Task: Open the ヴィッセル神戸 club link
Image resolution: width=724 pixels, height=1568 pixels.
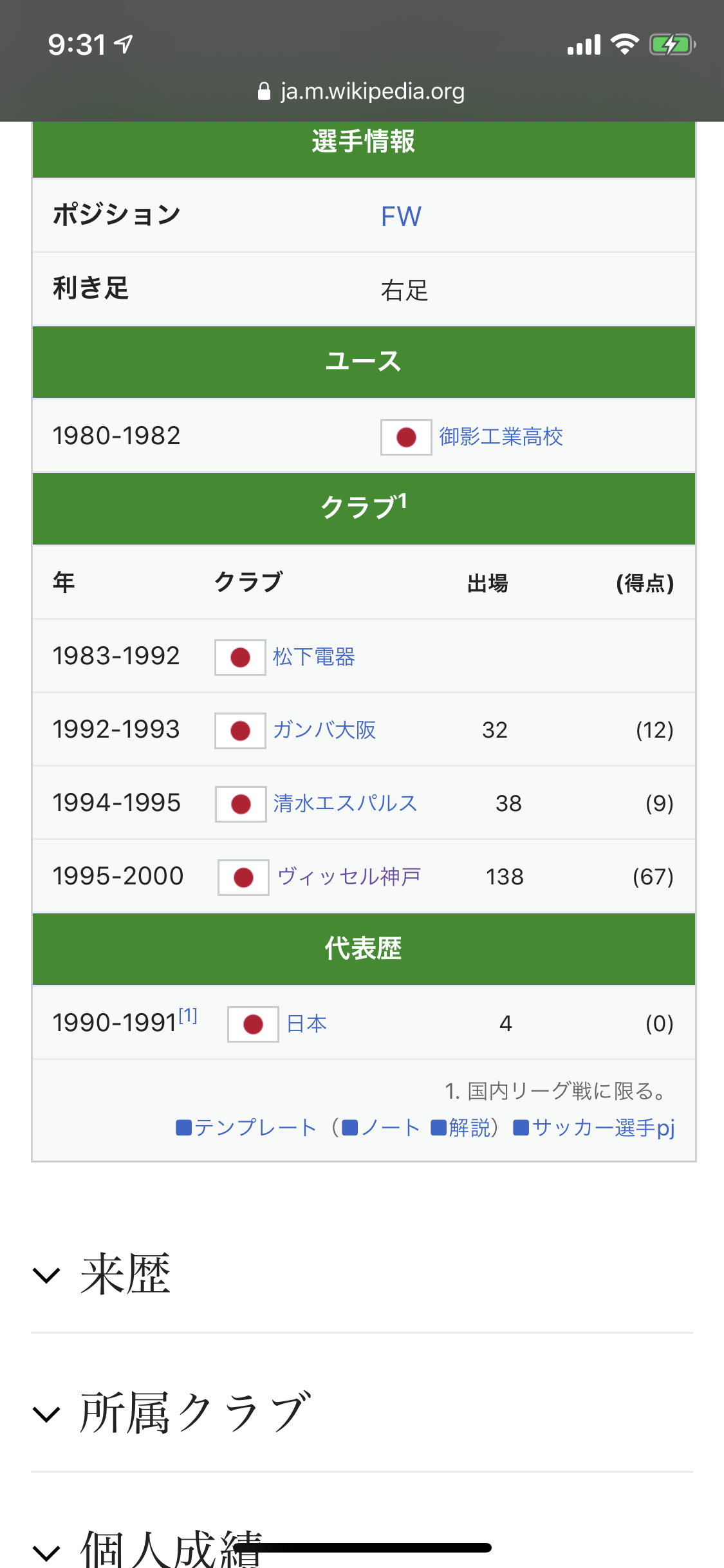Action: [349, 877]
